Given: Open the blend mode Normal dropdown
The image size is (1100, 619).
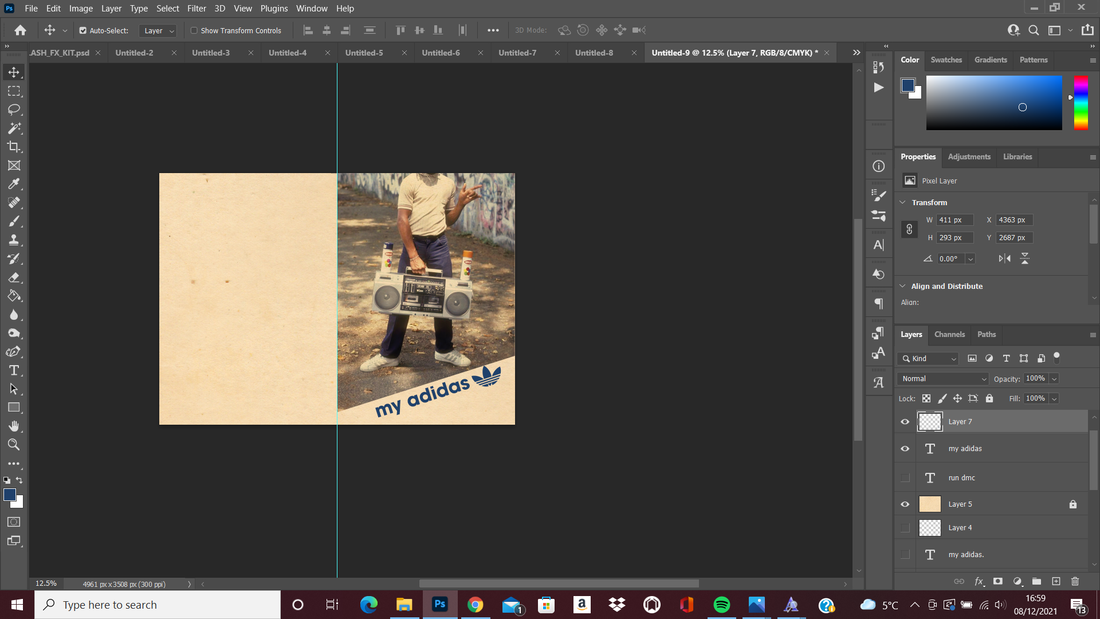Looking at the screenshot, I should click(943, 378).
